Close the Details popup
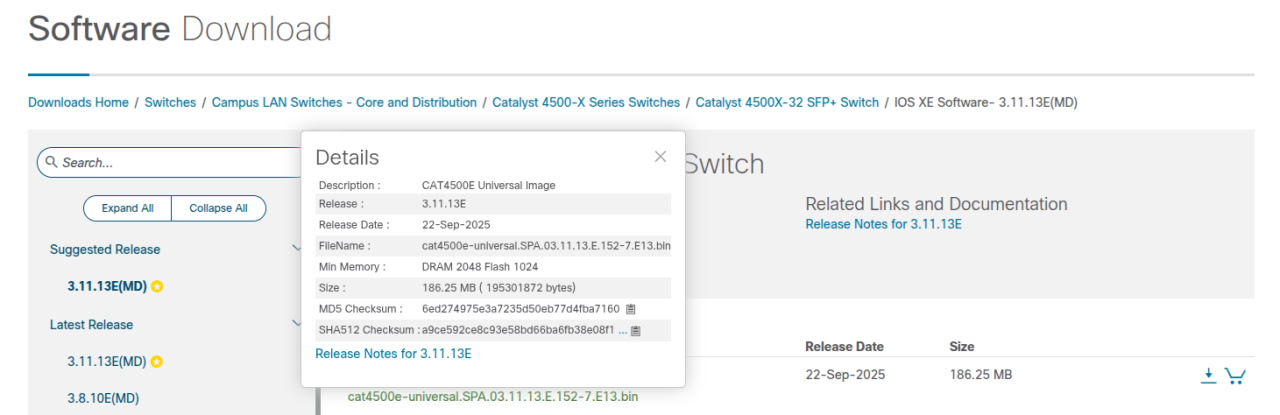 pos(660,157)
